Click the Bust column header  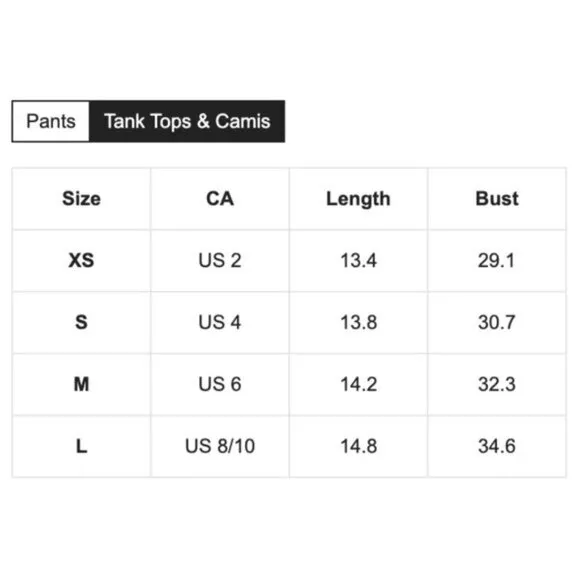(497, 199)
